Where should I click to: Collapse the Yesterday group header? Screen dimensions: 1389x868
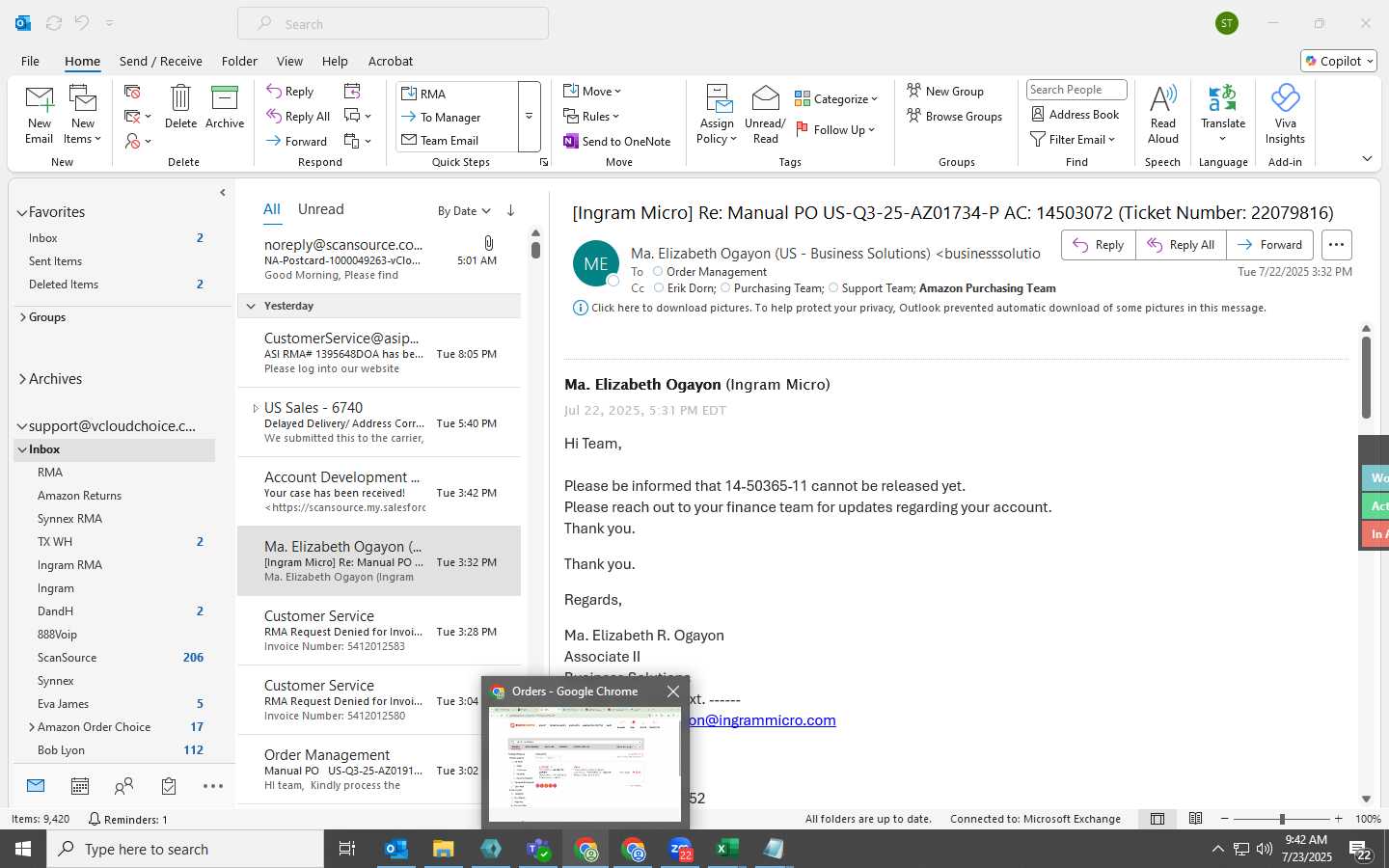click(x=251, y=306)
